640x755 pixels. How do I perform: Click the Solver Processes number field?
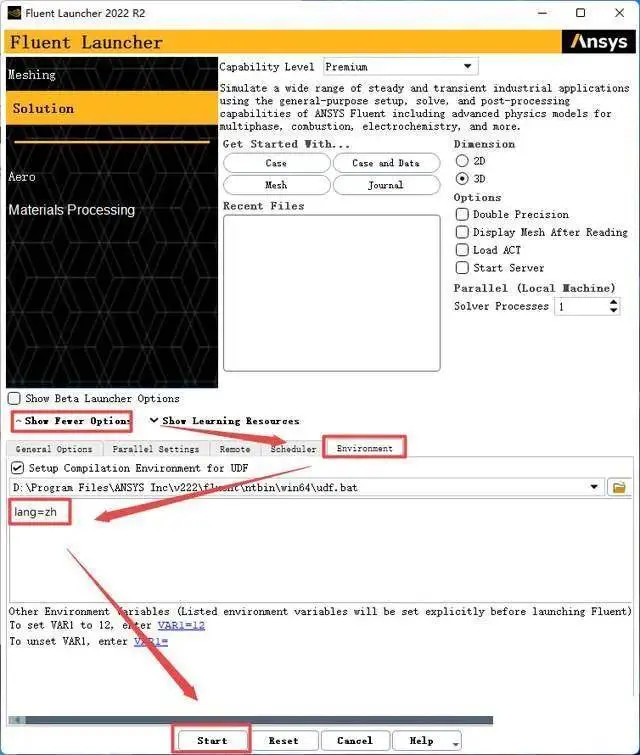581,306
